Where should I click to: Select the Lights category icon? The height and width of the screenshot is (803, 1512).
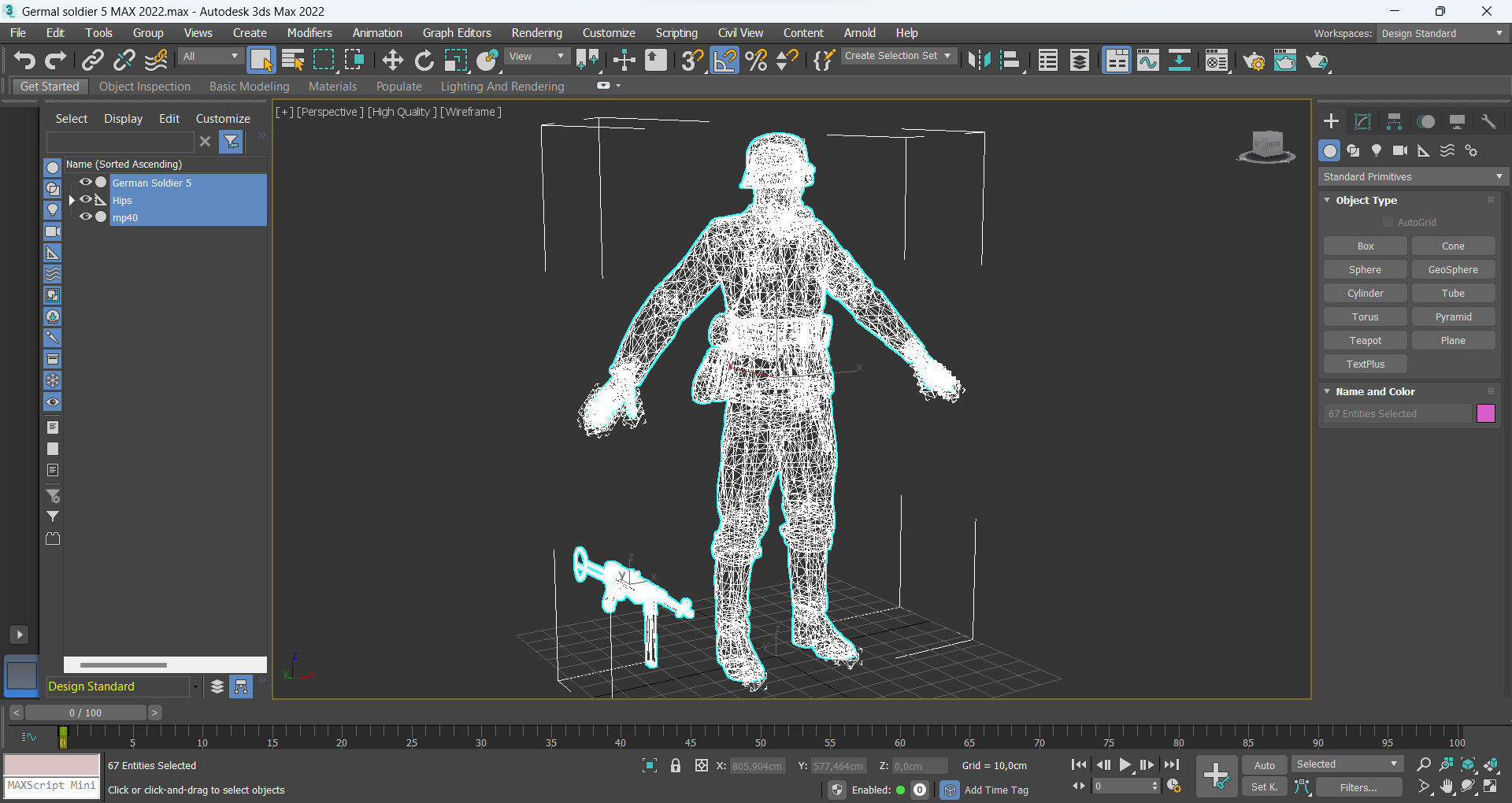coord(1377,150)
